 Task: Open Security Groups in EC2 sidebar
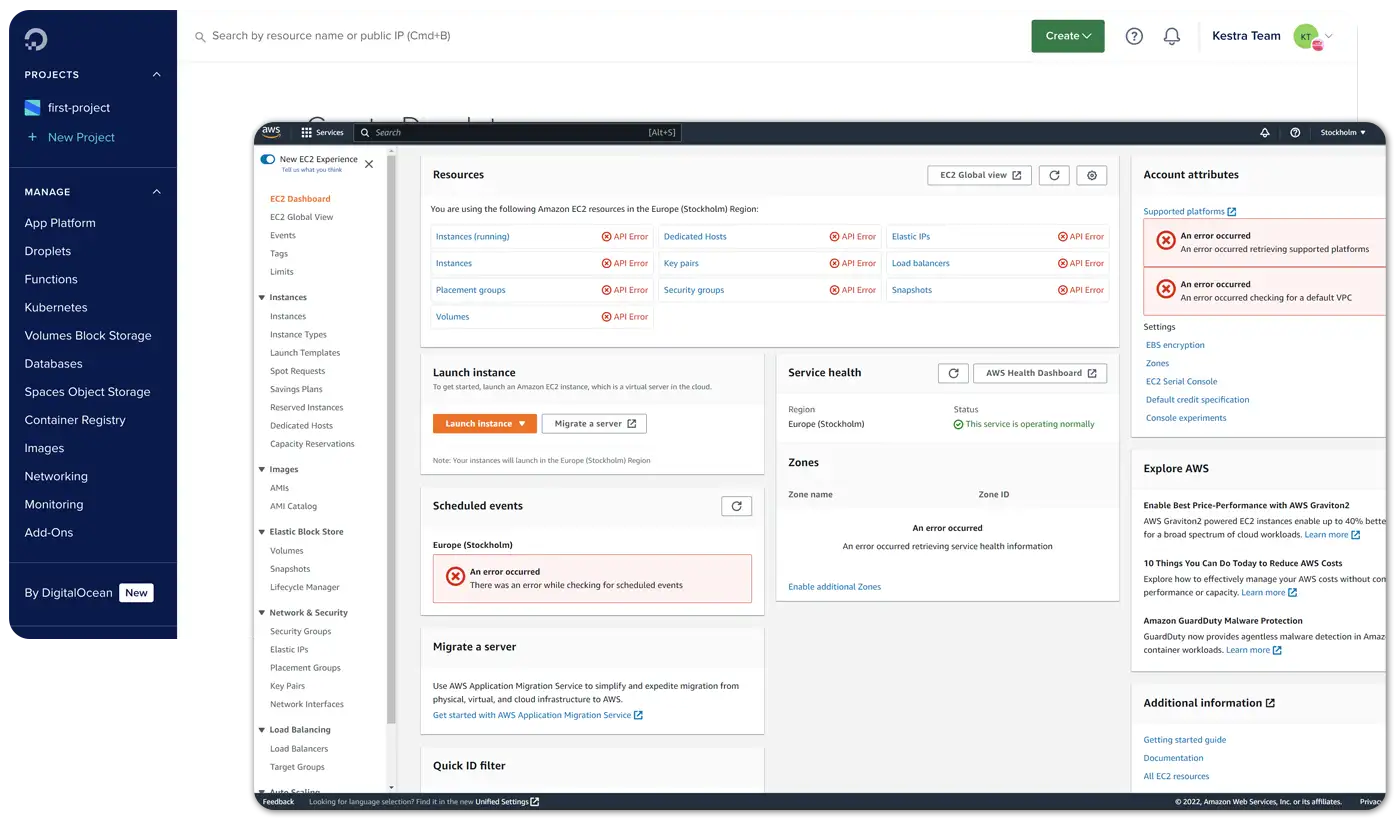pos(300,631)
